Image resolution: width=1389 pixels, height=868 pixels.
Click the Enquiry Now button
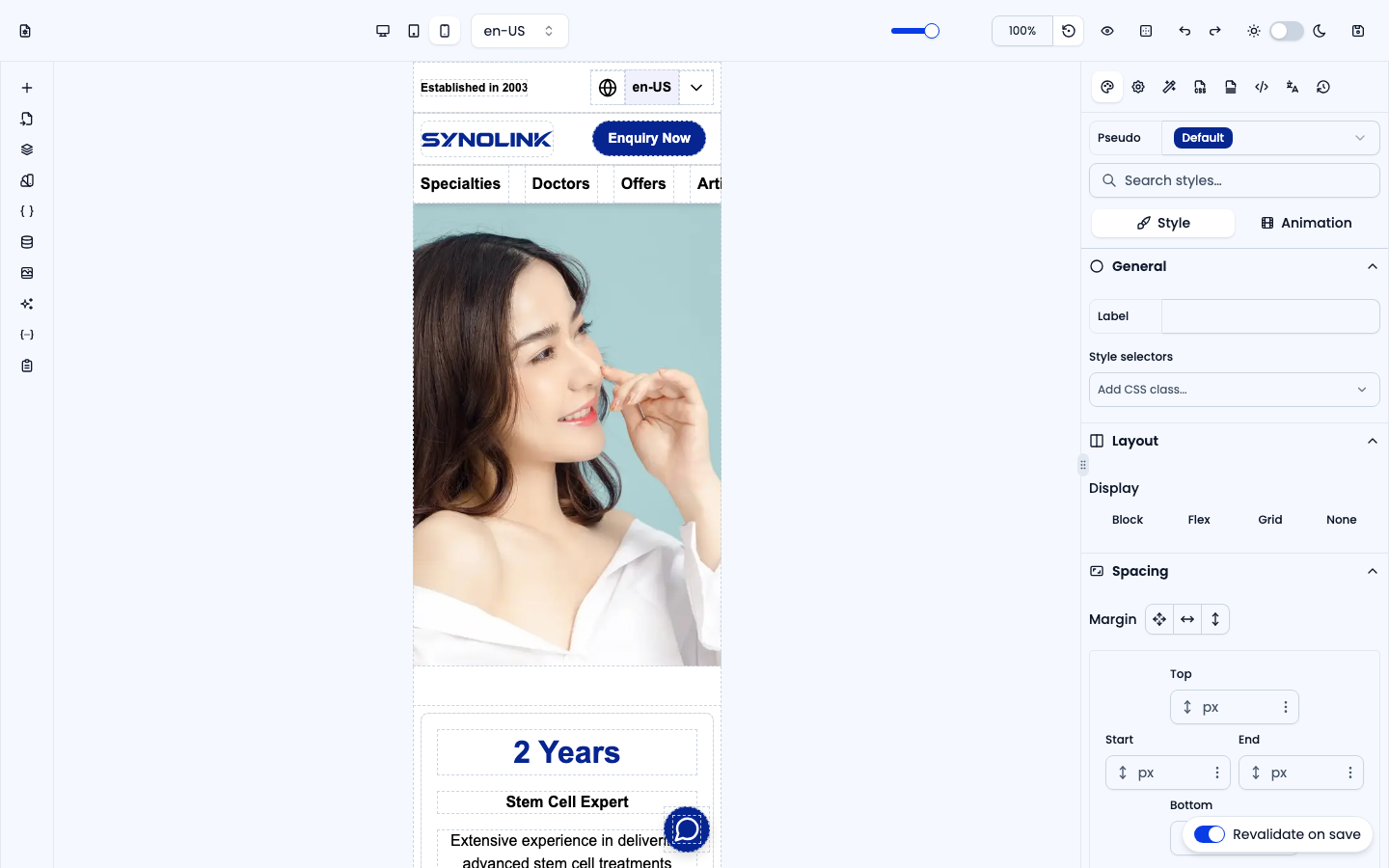(649, 138)
